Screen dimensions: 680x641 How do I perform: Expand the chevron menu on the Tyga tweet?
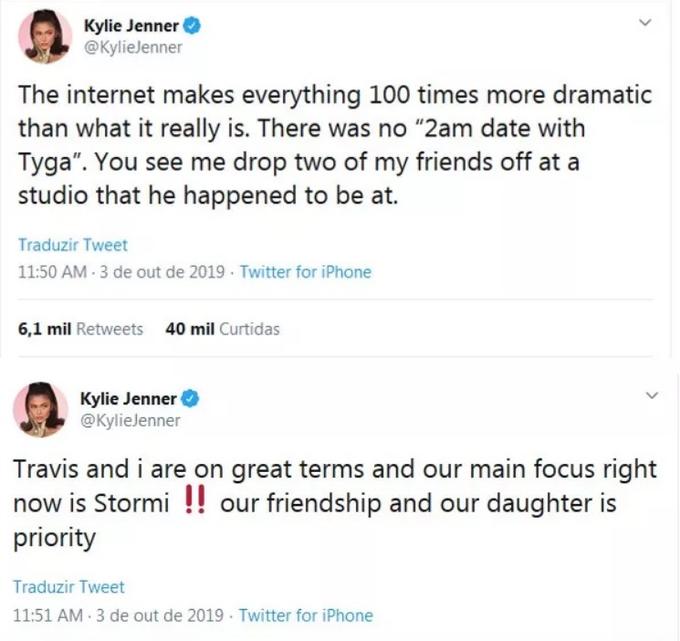645,22
